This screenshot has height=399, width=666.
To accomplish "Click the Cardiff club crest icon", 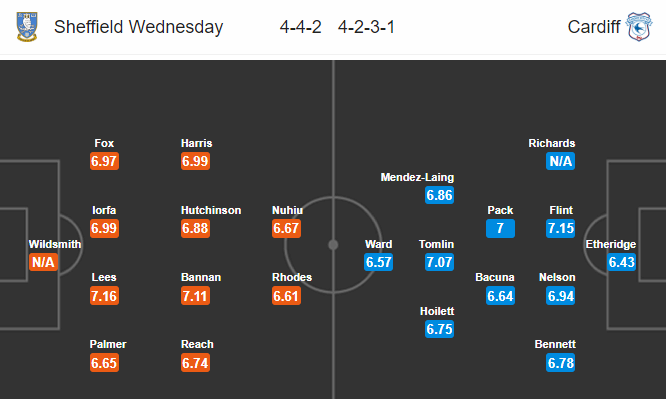I will (638, 27).
